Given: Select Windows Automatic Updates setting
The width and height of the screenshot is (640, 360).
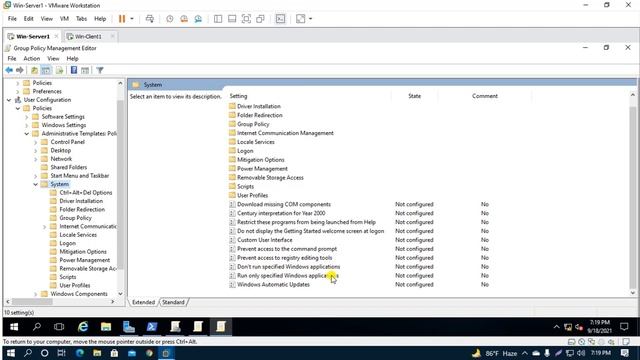Looking at the screenshot, I should tap(273, 285).
